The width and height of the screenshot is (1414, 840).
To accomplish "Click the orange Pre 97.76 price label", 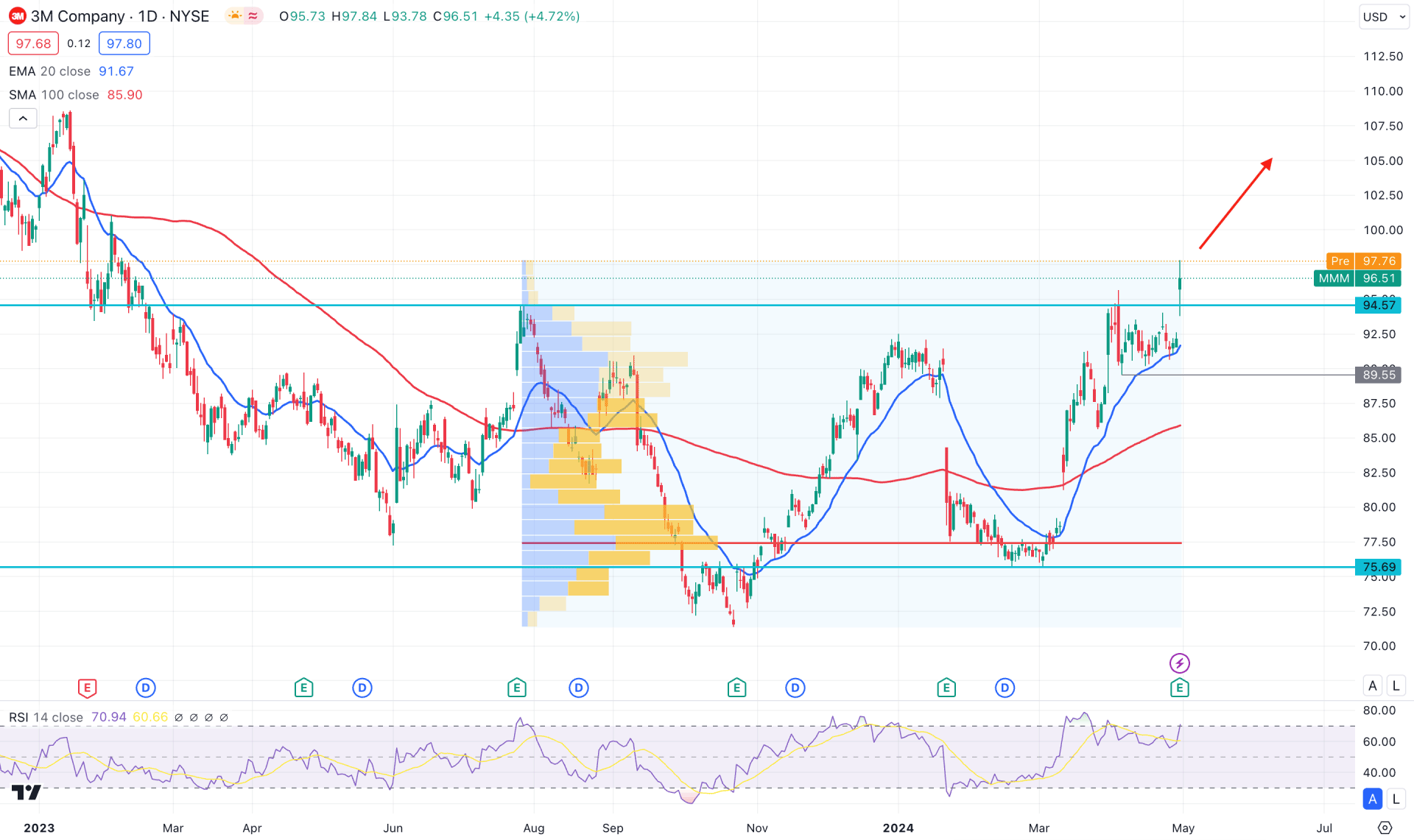I will point(1364,261).
